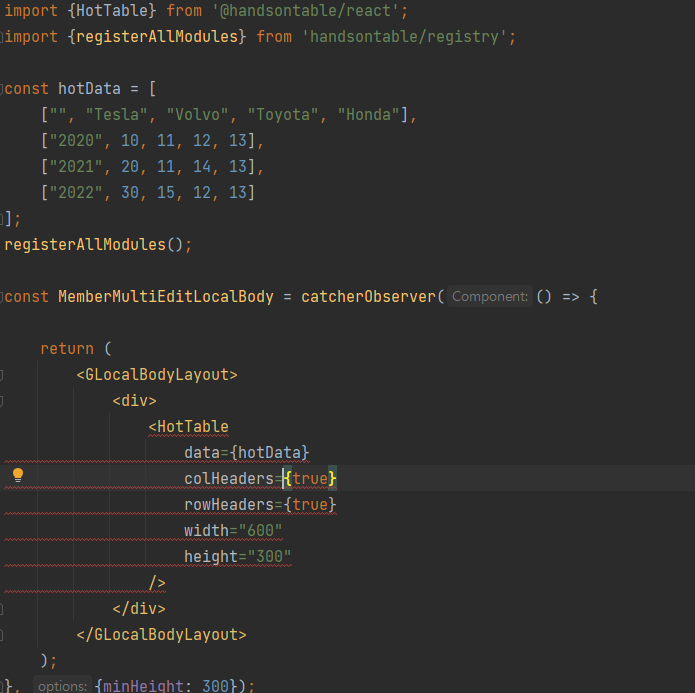Open the yellow lightbulb quick-fix icon
This screenshot has height=693, width=695.
pos(18,475)
